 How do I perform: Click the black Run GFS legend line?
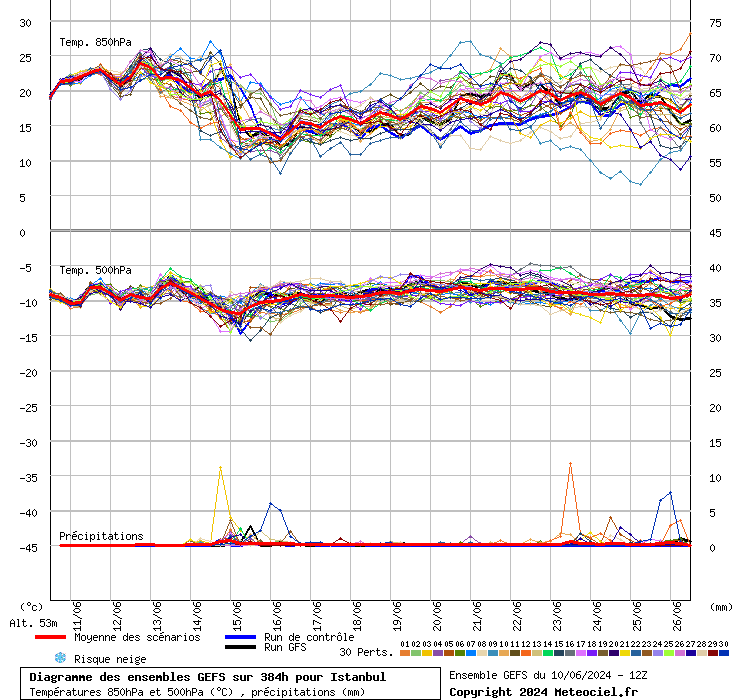[x=240, y=647]
